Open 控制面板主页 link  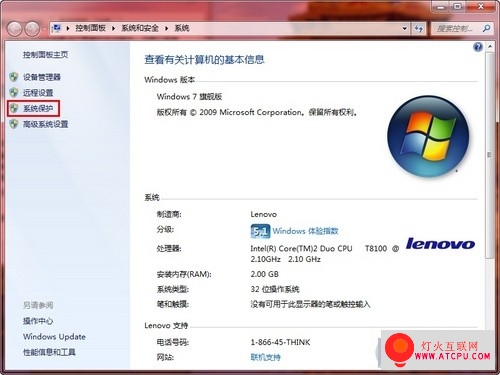tap(46, 54)
